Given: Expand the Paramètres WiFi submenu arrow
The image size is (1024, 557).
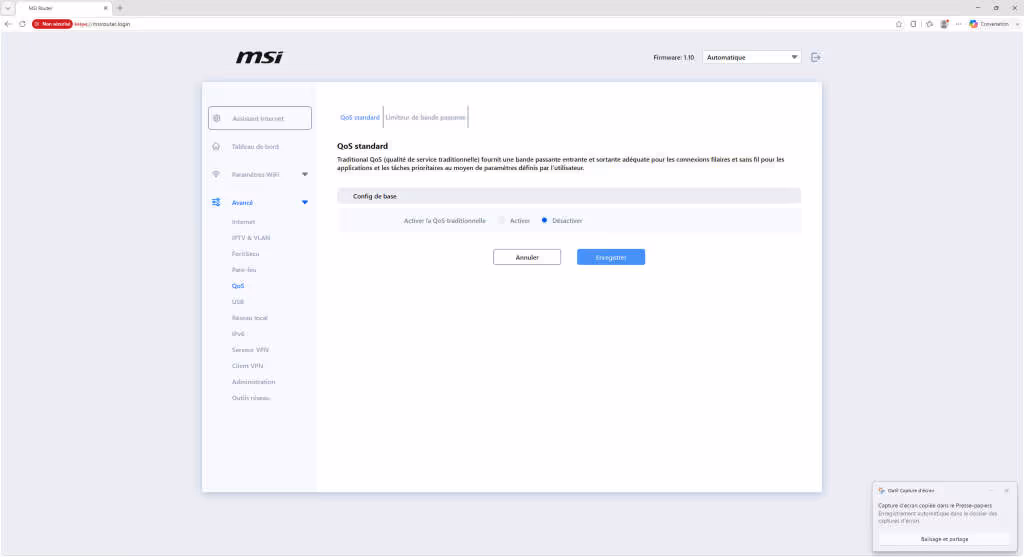Looking at the screenshot, I should click(304, 174).
